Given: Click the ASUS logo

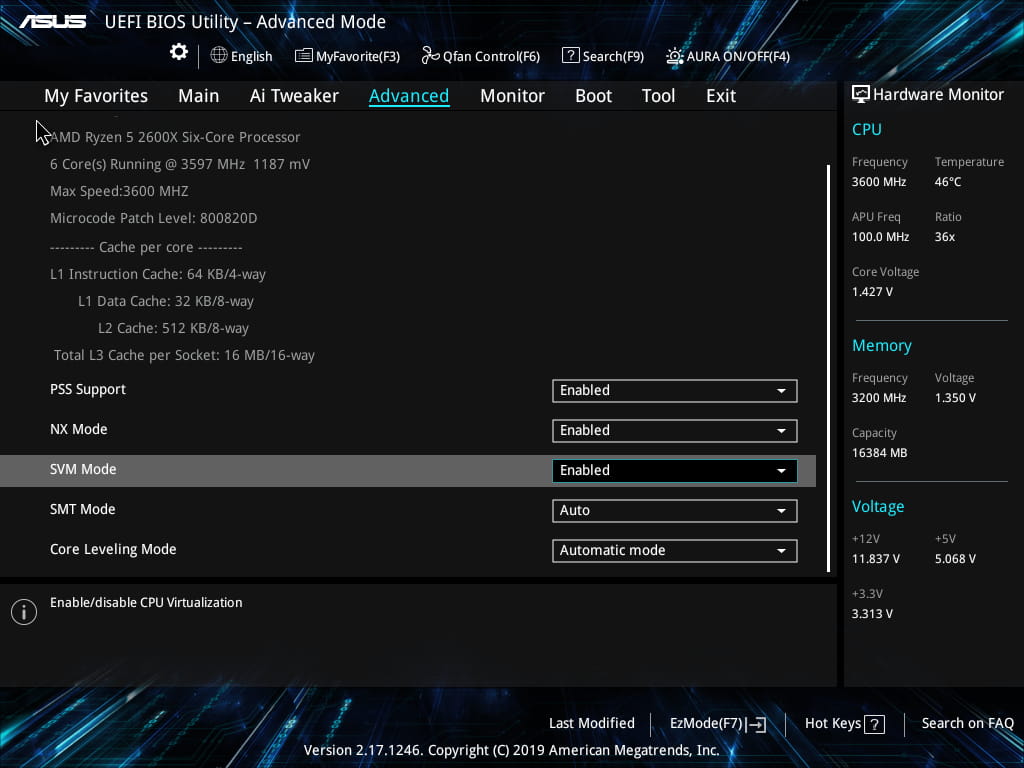Looking at the screenshot, I should [52, 22].
